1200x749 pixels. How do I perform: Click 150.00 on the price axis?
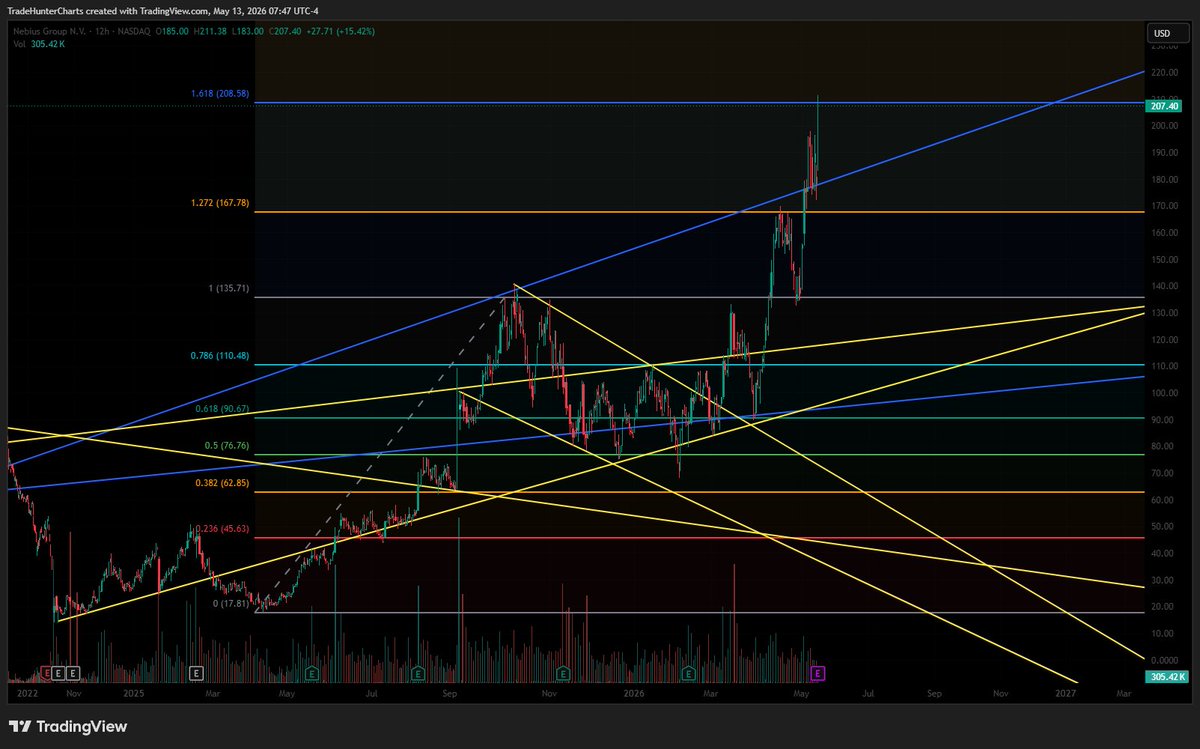point(1165,260)
